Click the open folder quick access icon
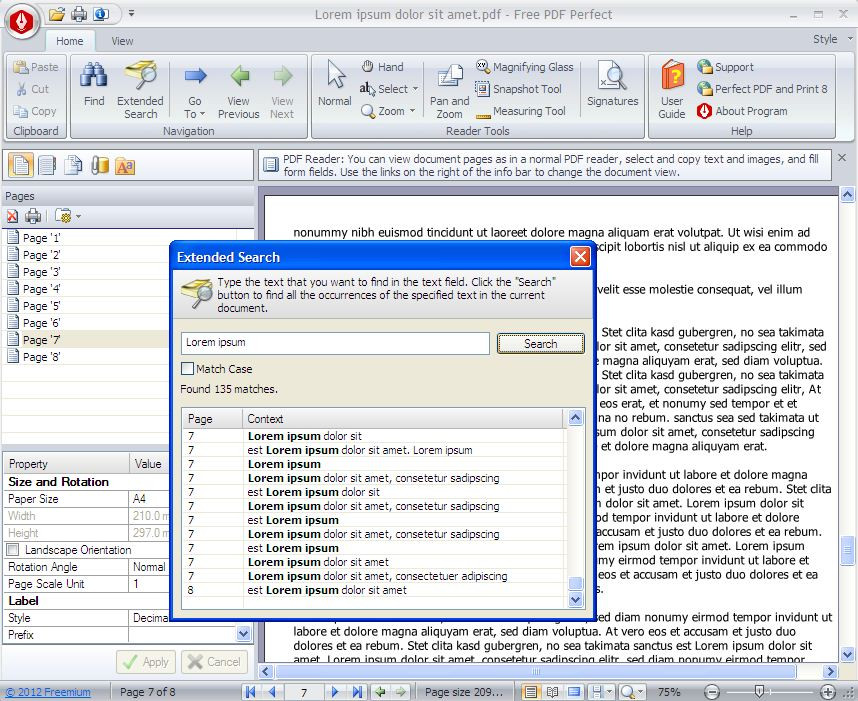This screenshot has height=701, width=858. click(x=56, y=14)
